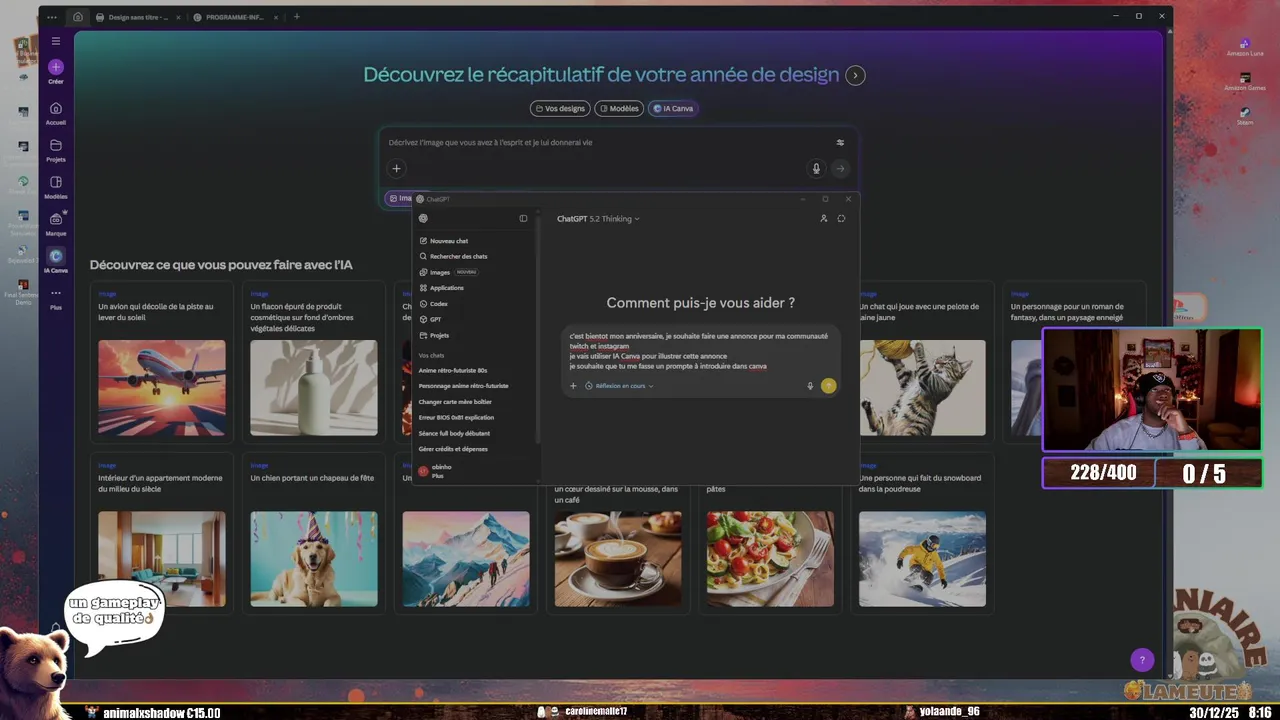Viewport: 1280px width, 720px height.
Task: Open chat 'Anime rétro-futuriste 80s'
Action: [453, 370]
